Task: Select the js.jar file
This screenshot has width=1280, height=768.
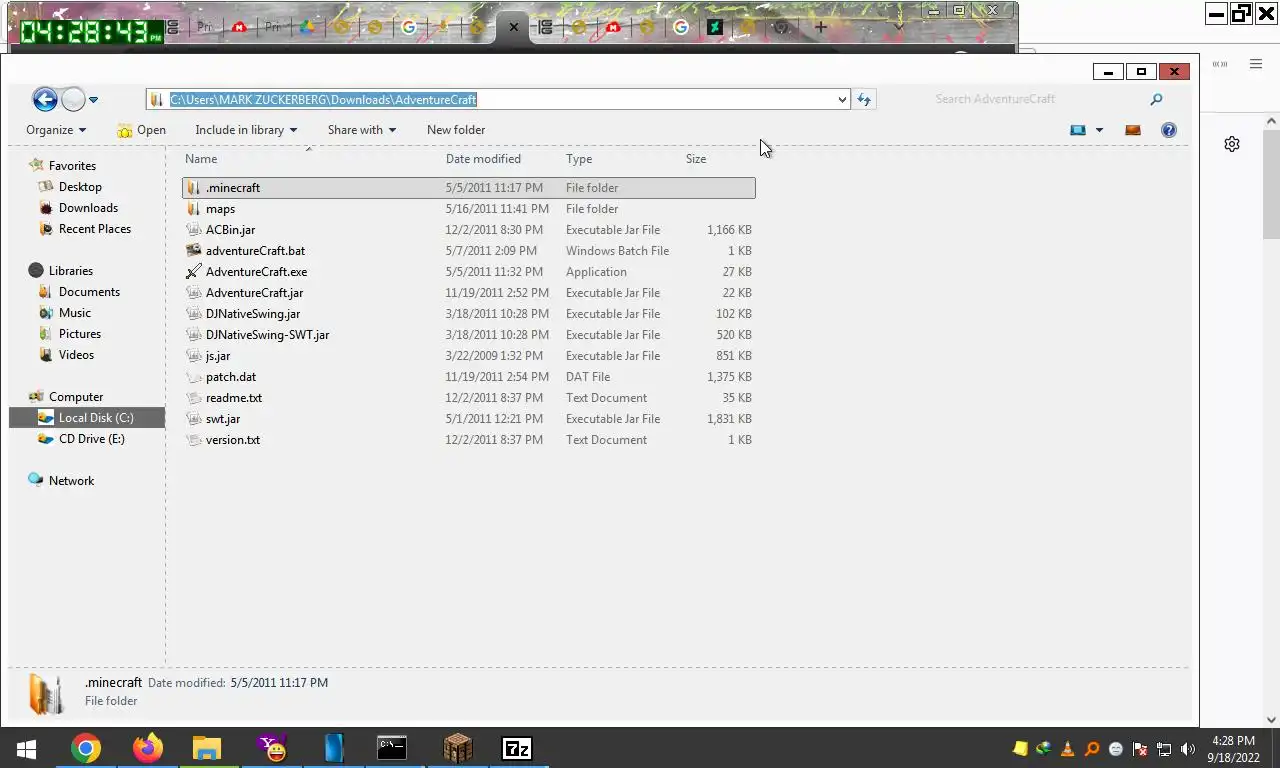Action: click(468, 356)
